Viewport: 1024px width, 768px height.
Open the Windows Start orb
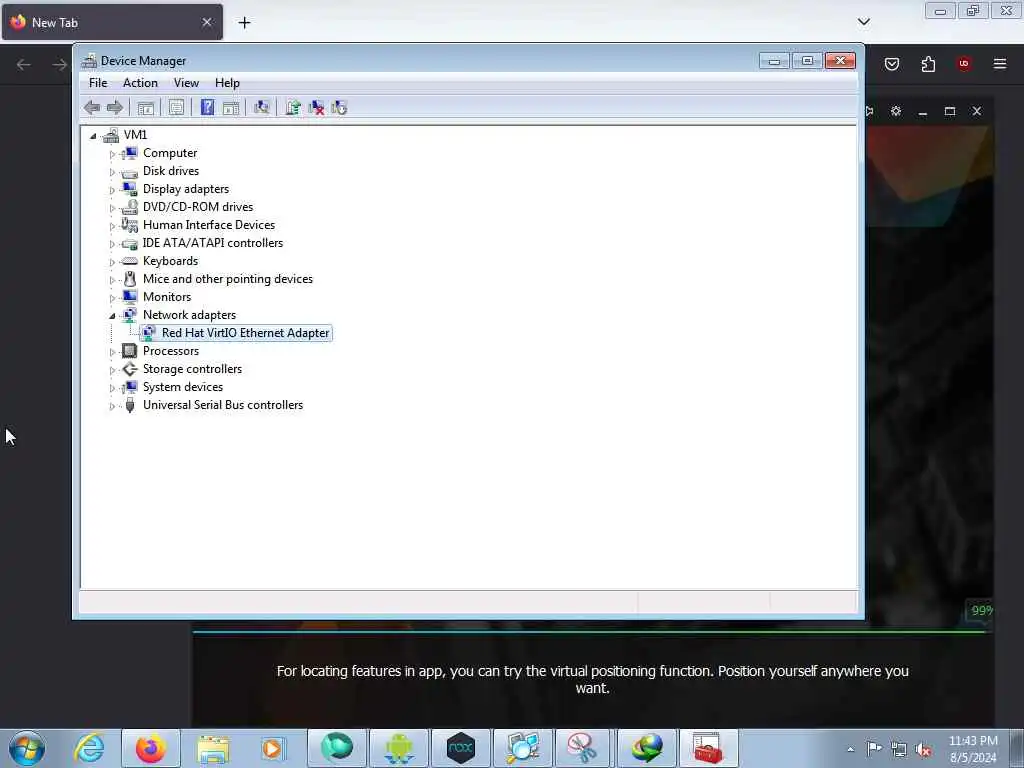(27, 748)
